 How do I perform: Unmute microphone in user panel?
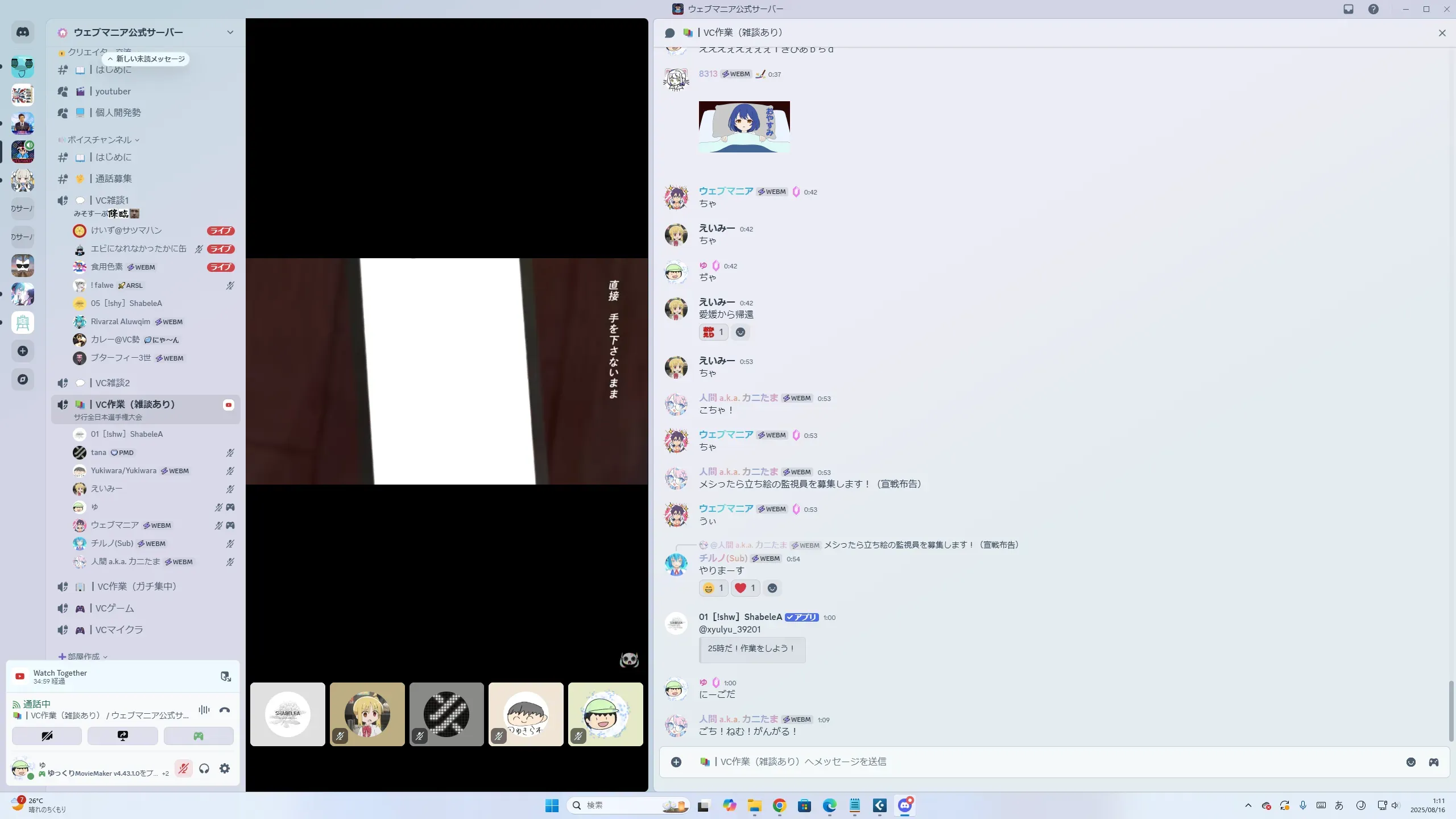(x=183, y=769)
